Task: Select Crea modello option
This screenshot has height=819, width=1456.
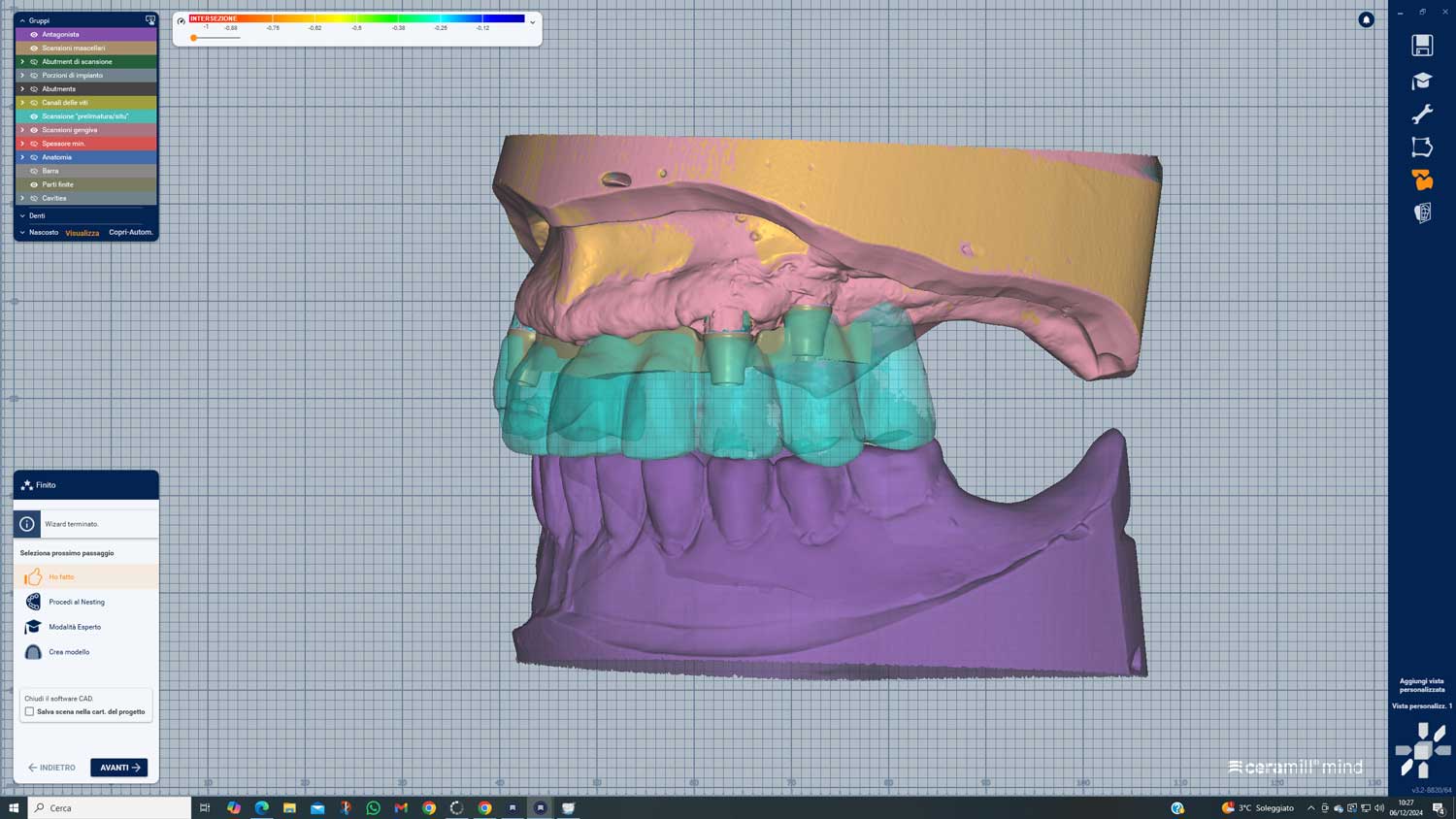Action: (x=69, y=652)
